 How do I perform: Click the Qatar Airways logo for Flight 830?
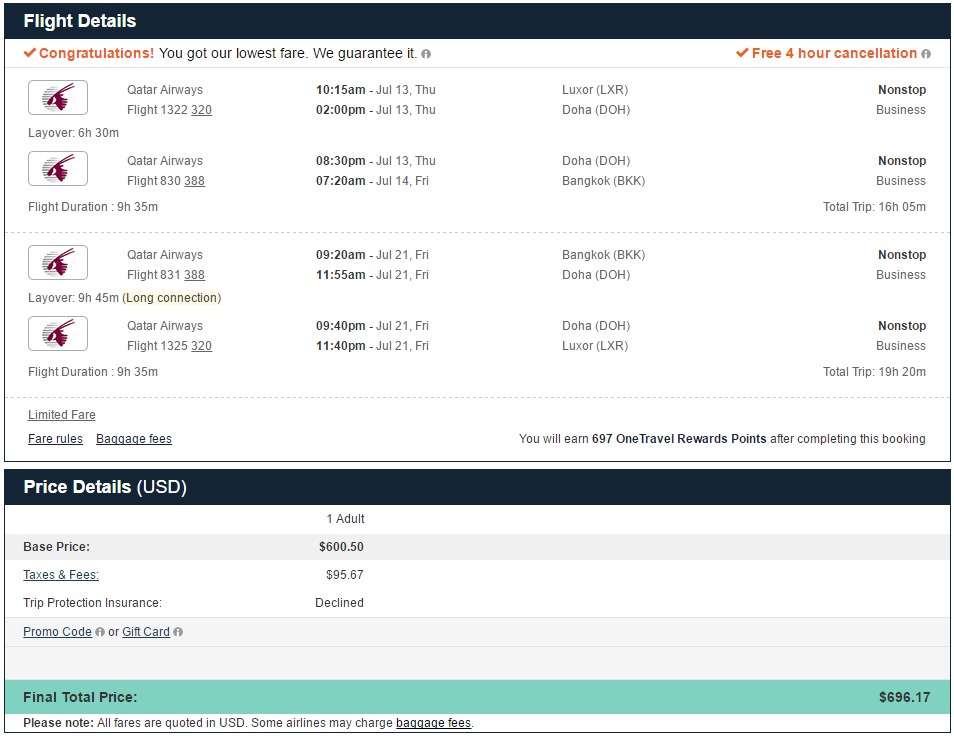(x=58, y=169)
